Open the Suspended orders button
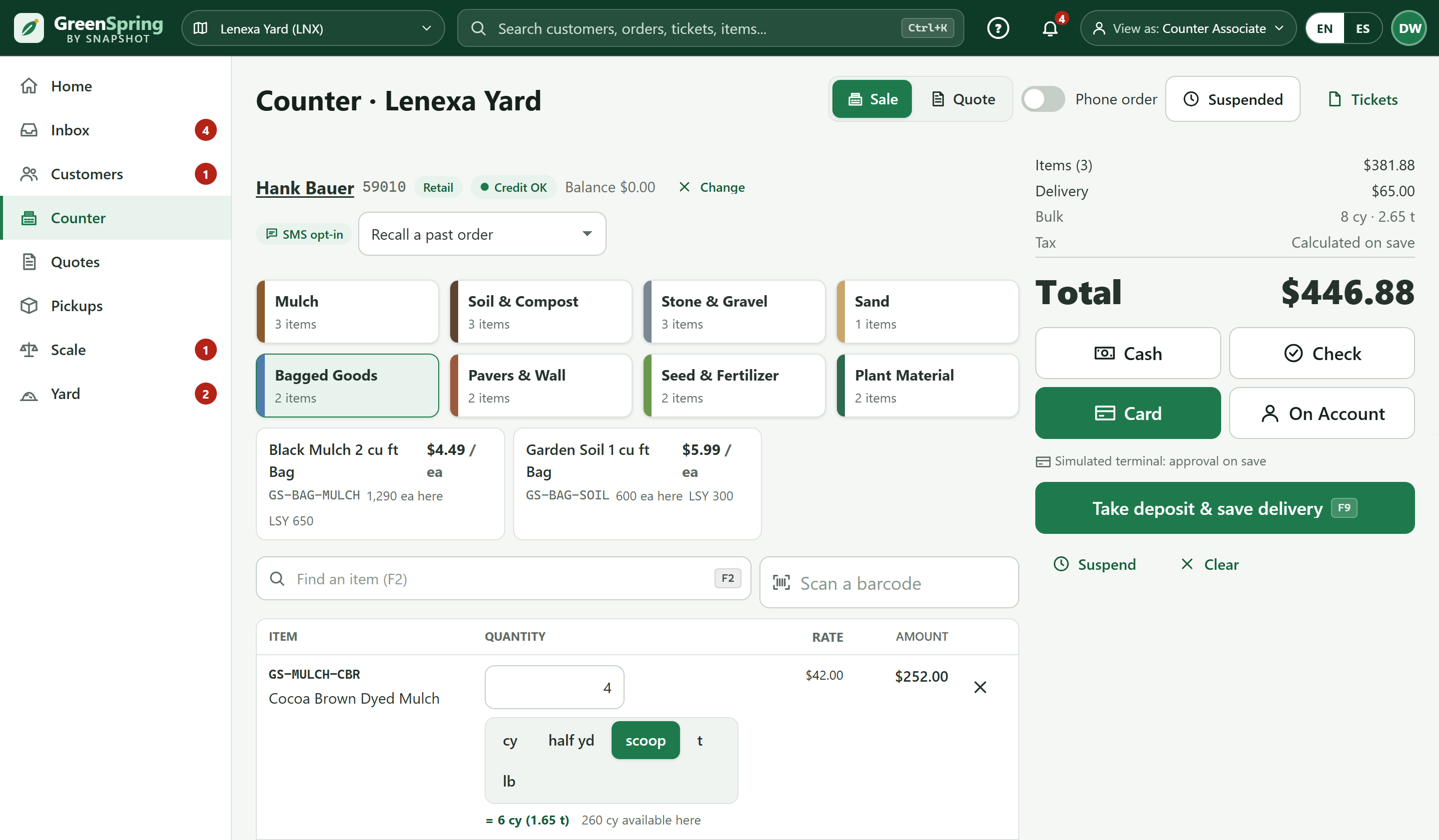This screenshot has height=840, width=1439. coord(1232,99)
